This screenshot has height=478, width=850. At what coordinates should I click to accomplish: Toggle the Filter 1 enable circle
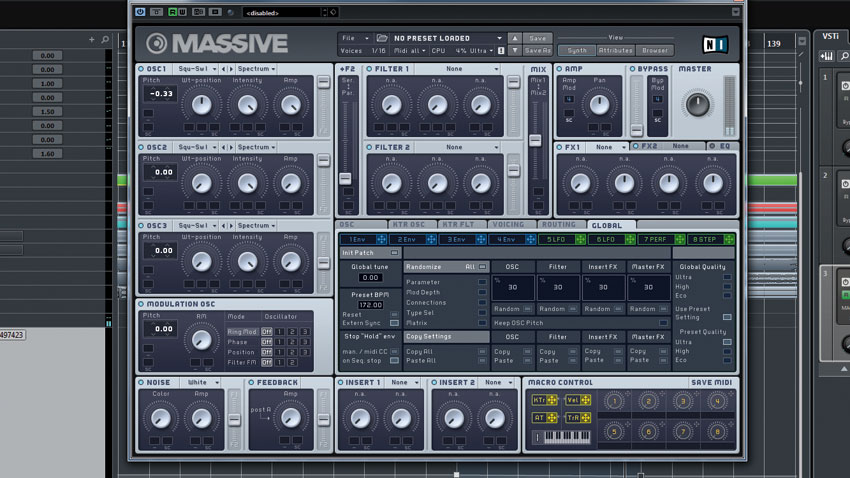(x=369, y=69)
